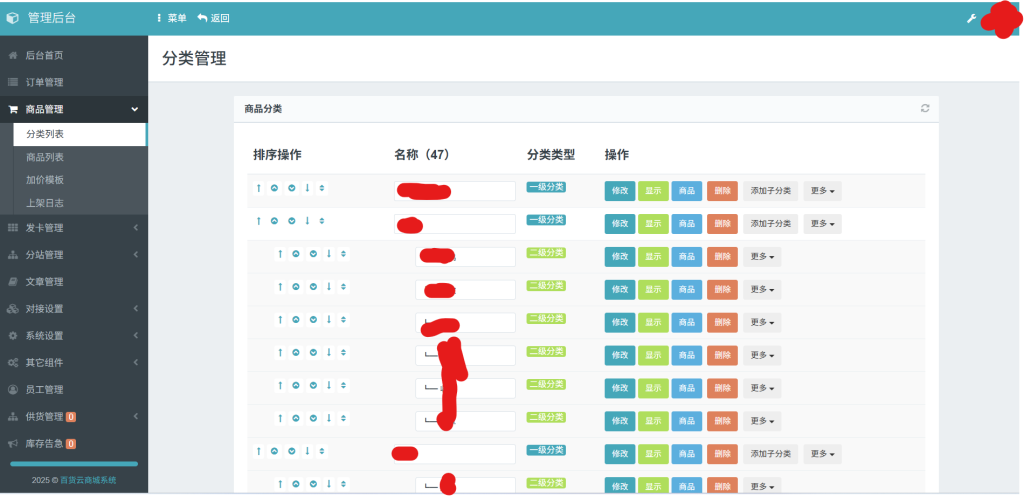Expand the 对接设置 sidebar menu

(74, 309)
